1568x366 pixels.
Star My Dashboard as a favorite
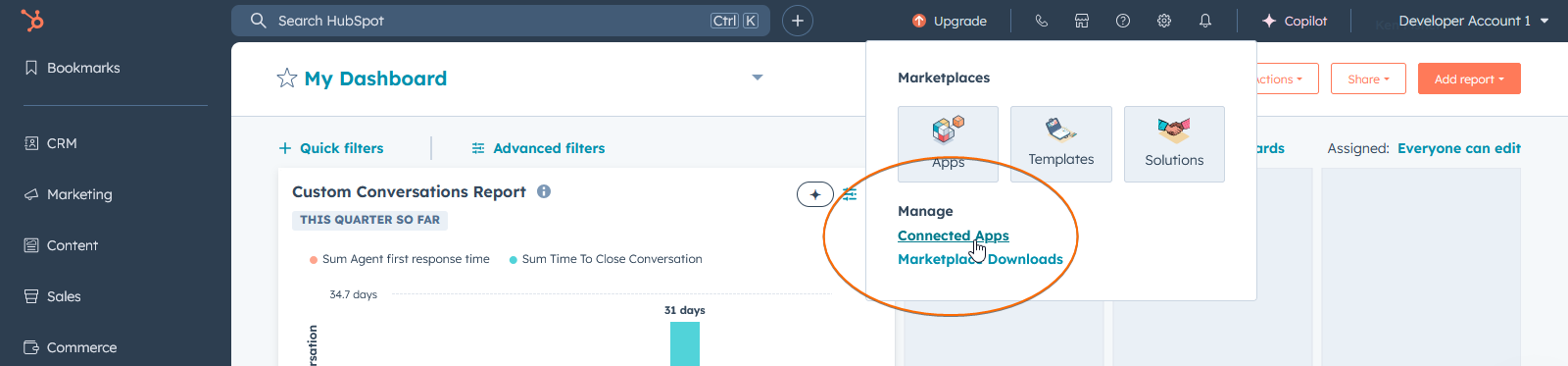[286, 78]
